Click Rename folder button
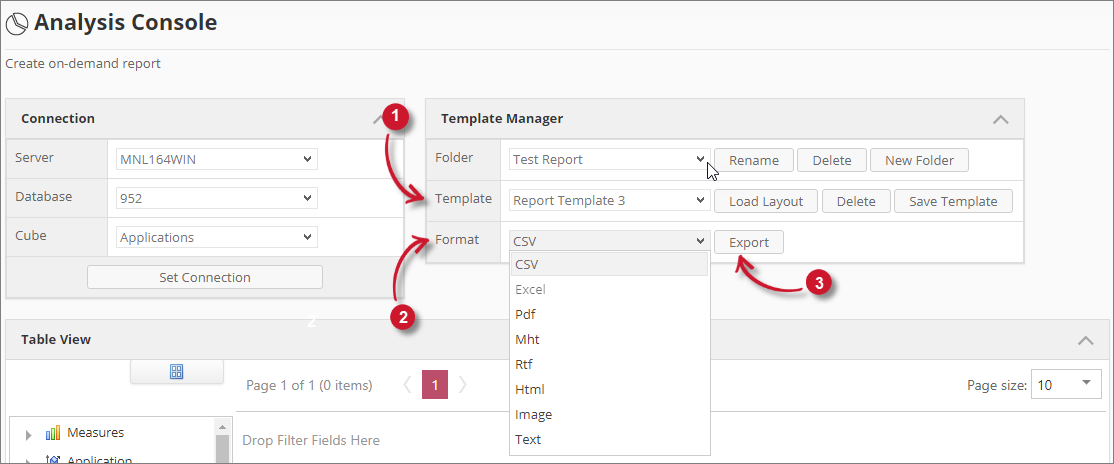 point(754,161)
